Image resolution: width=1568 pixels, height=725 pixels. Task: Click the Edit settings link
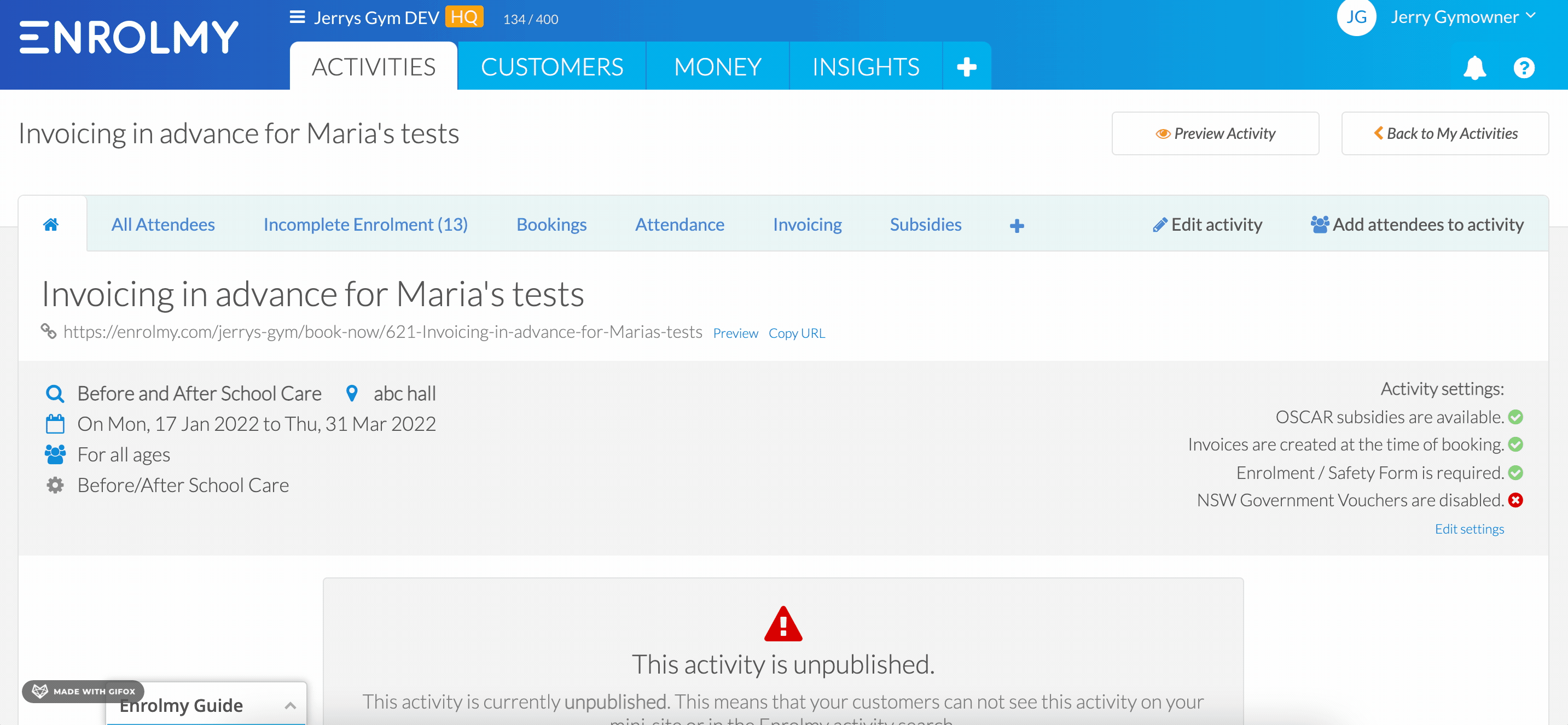point(1469,529)
